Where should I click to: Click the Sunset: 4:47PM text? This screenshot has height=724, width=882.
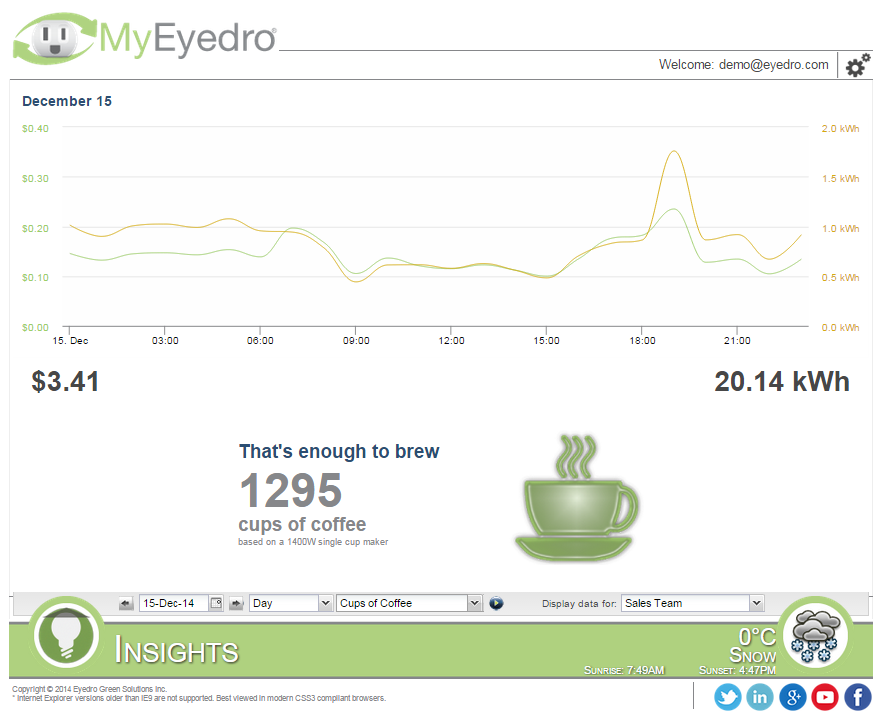(x=737, y=671)
